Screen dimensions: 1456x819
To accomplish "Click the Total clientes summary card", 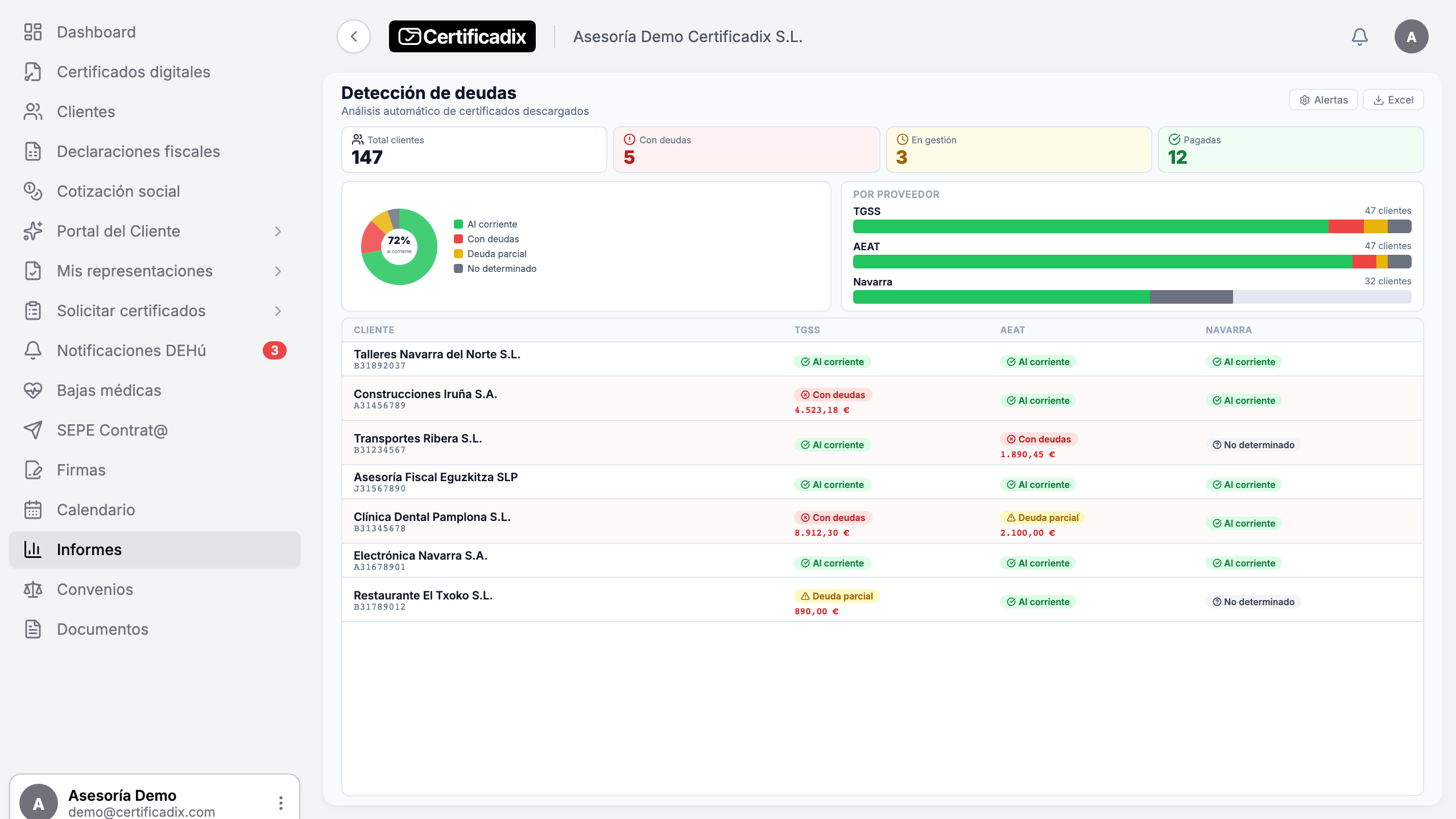I will coord(474,149).
